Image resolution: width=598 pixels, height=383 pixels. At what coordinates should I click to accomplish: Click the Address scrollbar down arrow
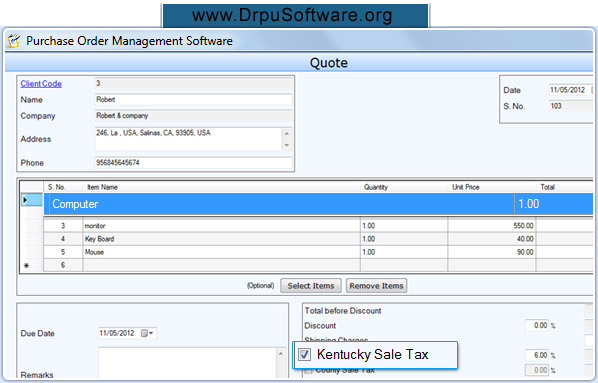pos(287,145)
